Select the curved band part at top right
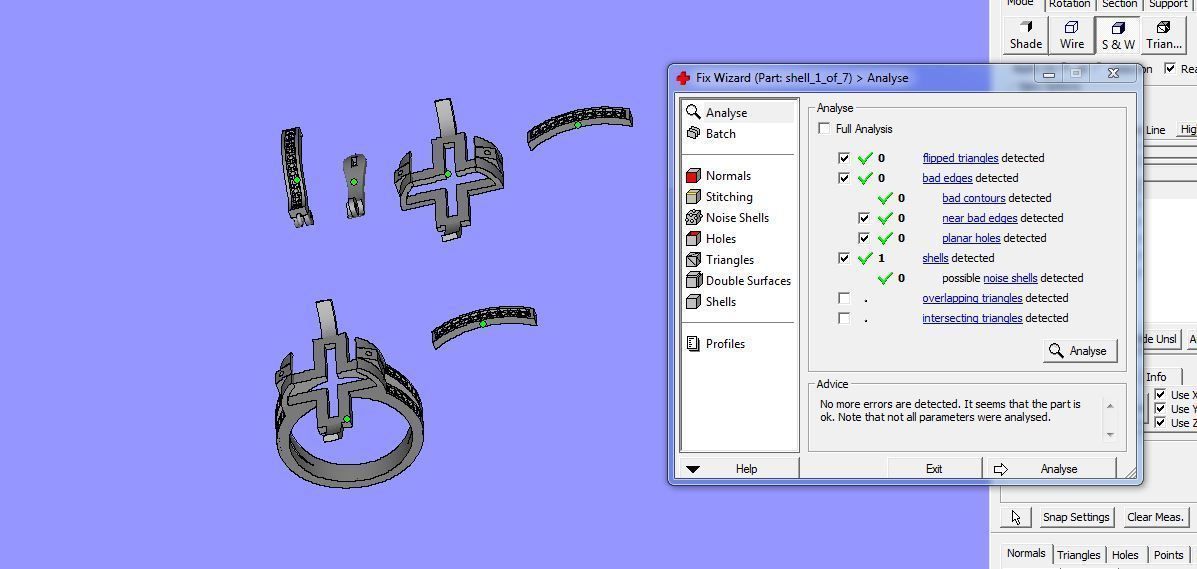The image size is (1197, 569). [579, 126]
